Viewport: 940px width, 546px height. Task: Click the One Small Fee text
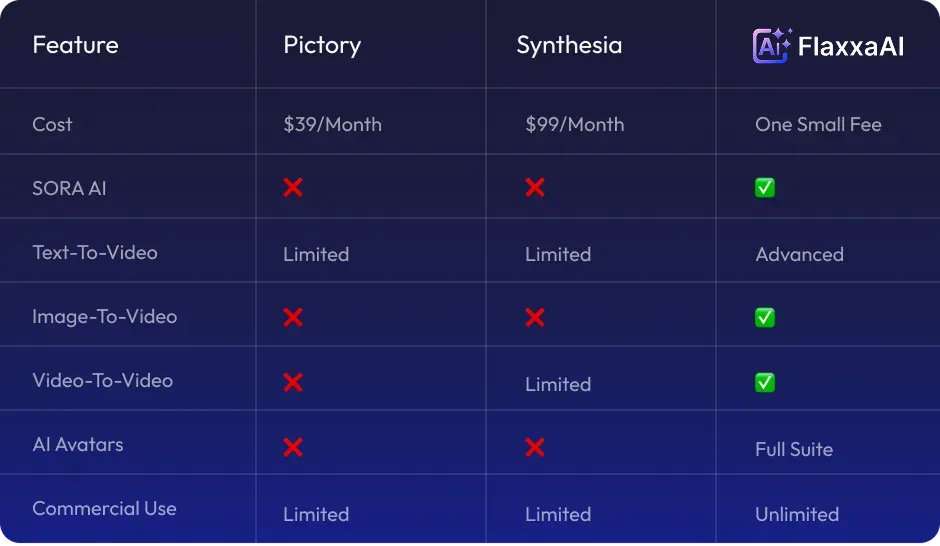point(818,124)
